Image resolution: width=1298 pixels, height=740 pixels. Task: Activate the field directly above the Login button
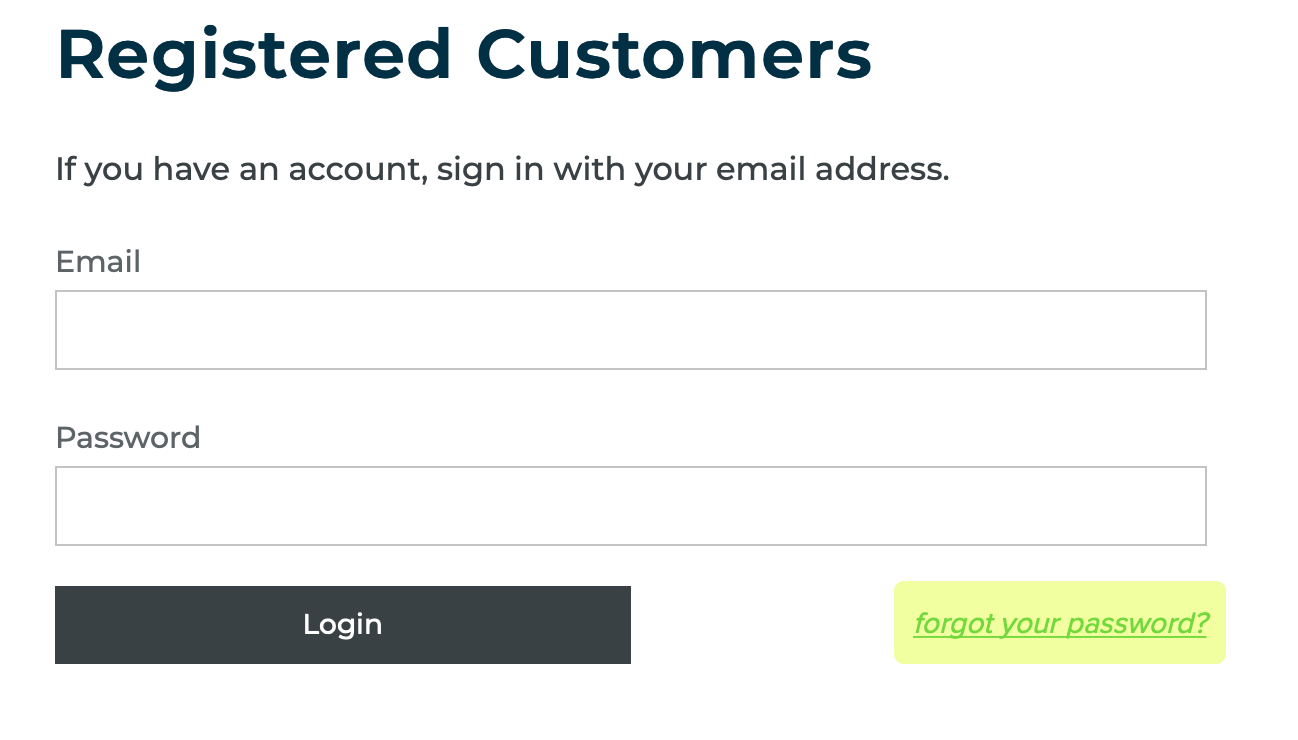tap(630, 506)
